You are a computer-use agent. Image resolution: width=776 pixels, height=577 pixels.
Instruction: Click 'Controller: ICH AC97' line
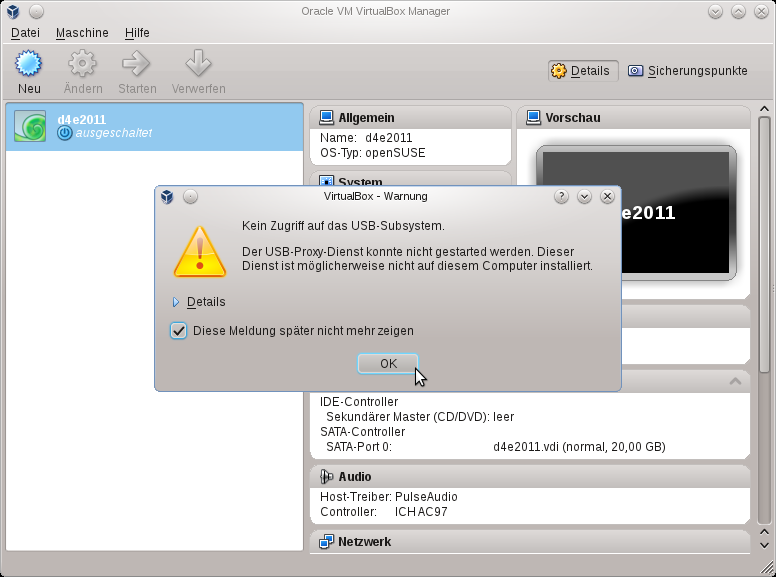pyautogui.click(x=384, y=512)
